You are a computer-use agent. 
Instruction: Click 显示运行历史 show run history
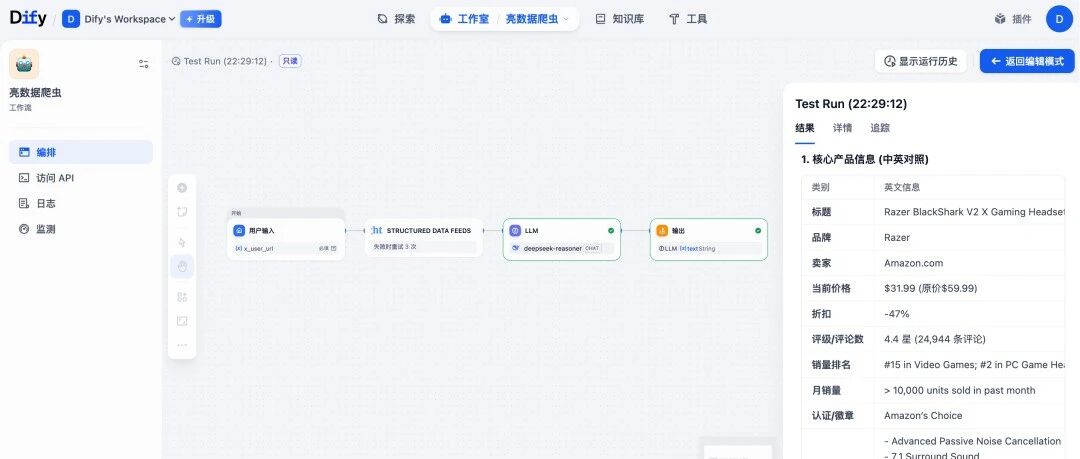click(x=921, y=61)
